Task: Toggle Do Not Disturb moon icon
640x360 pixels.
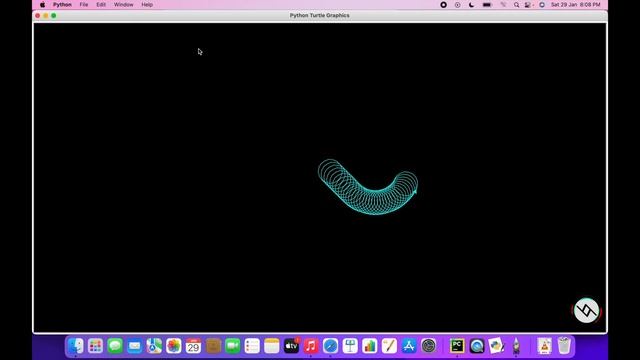Action: point(471,5)
